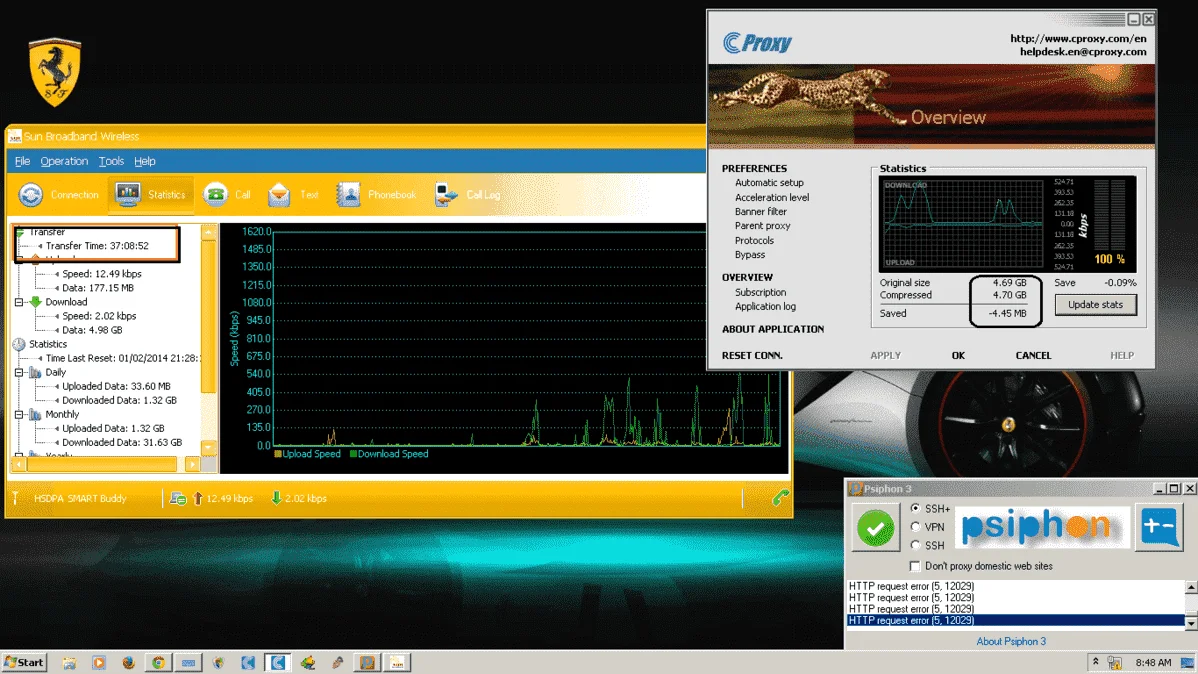
Task: Open the Call Log icon
Action: (x=446, y=195)
